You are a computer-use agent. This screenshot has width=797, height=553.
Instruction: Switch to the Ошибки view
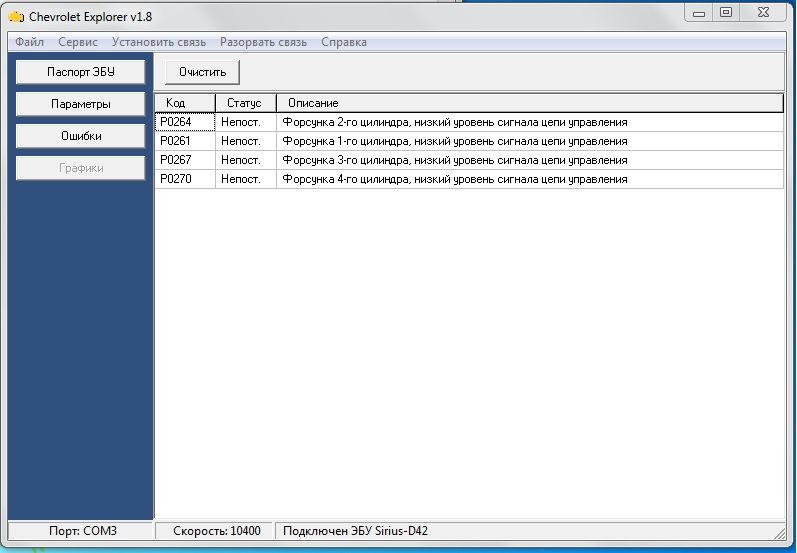(80, 136)
